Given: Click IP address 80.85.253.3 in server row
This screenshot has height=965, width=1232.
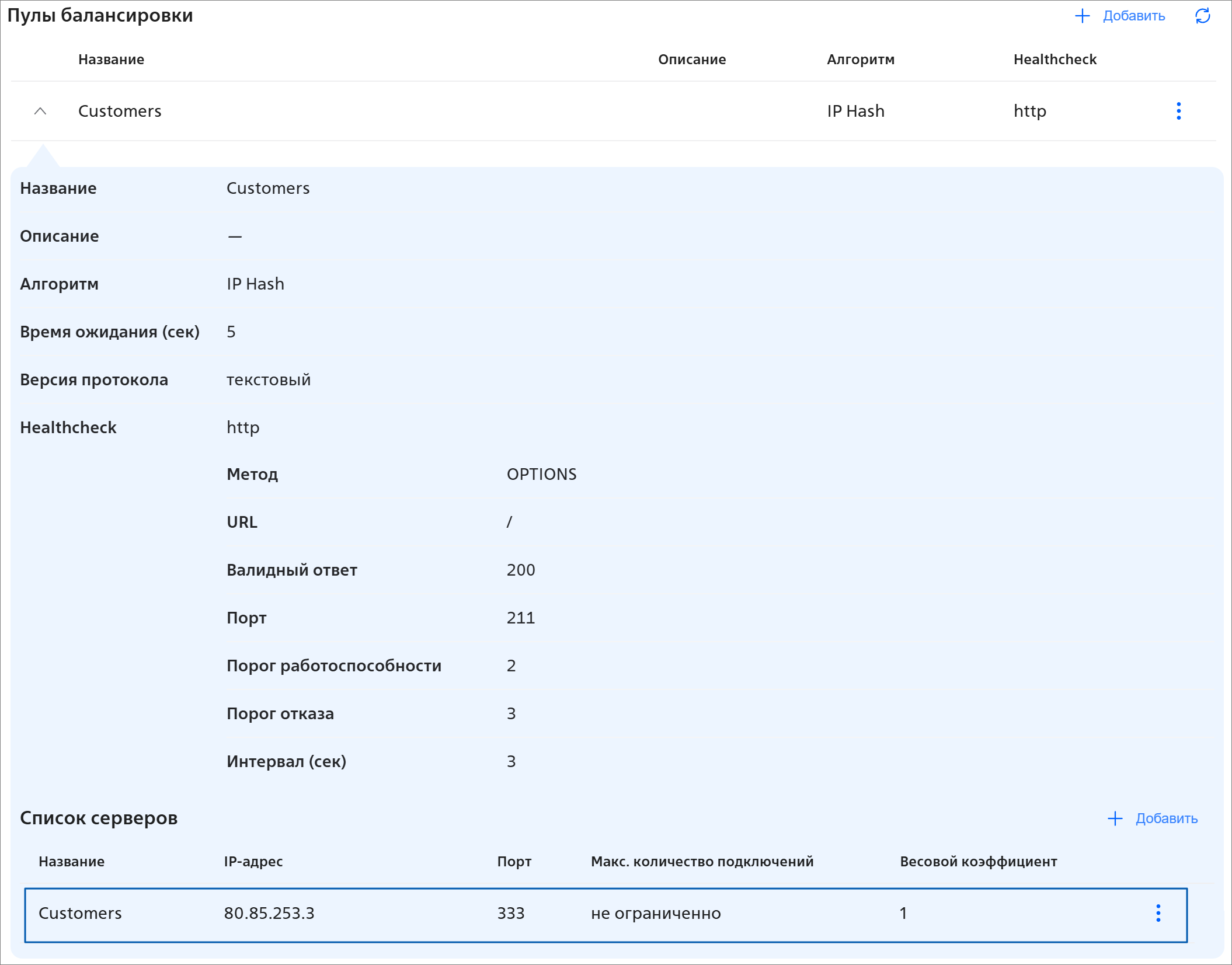Looking at the screenshot, I should 269,913.
